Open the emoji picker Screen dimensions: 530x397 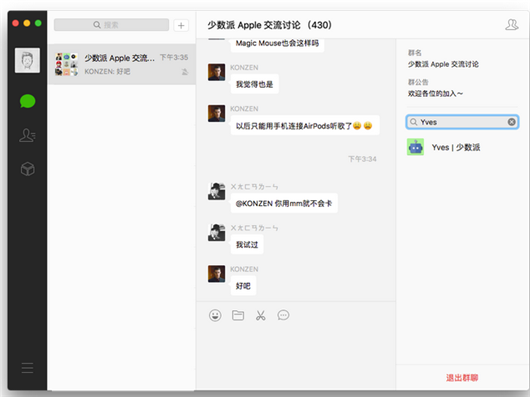pos(215,315)
